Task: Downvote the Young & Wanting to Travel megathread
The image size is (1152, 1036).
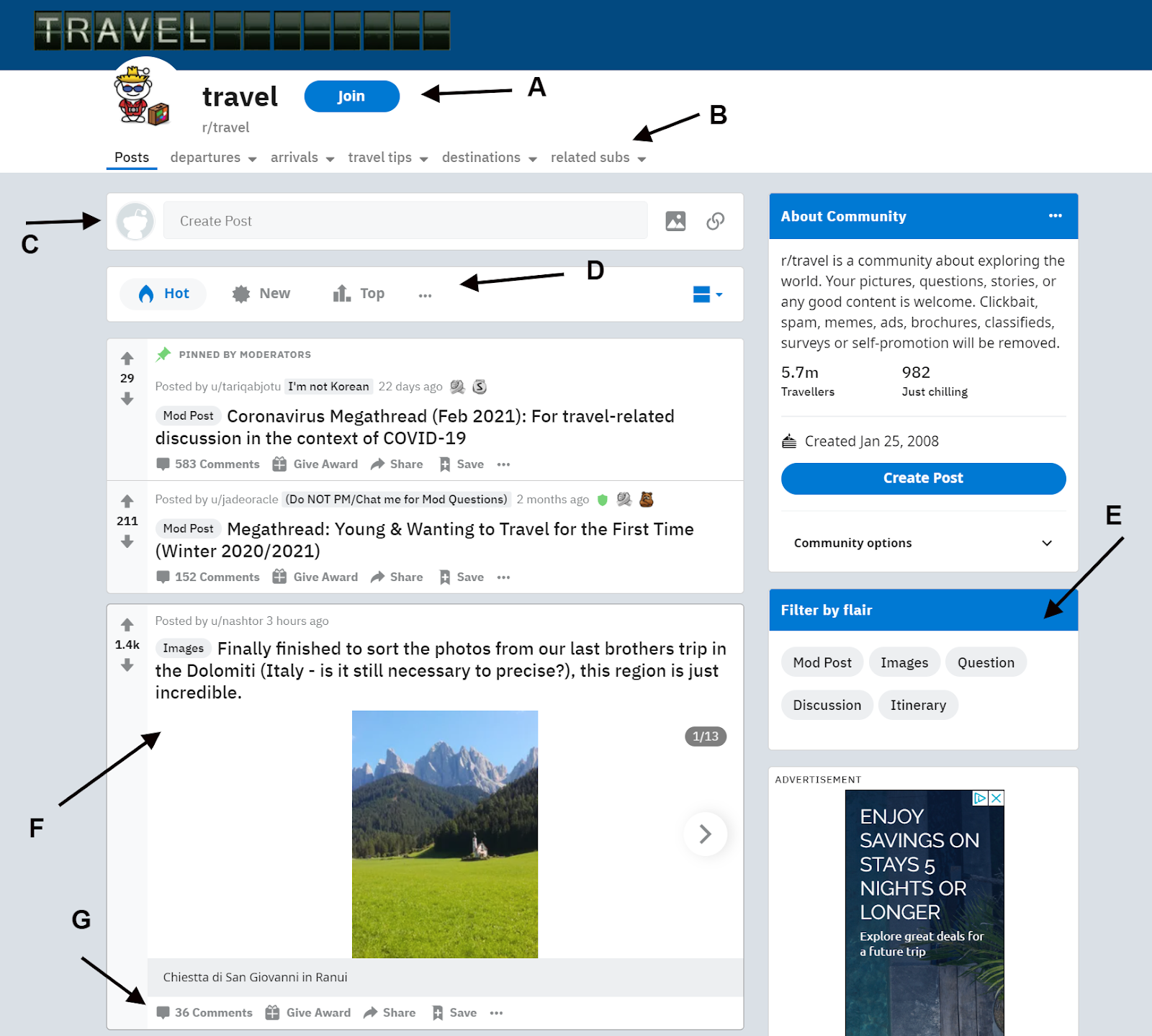Action: click(127, 541)
